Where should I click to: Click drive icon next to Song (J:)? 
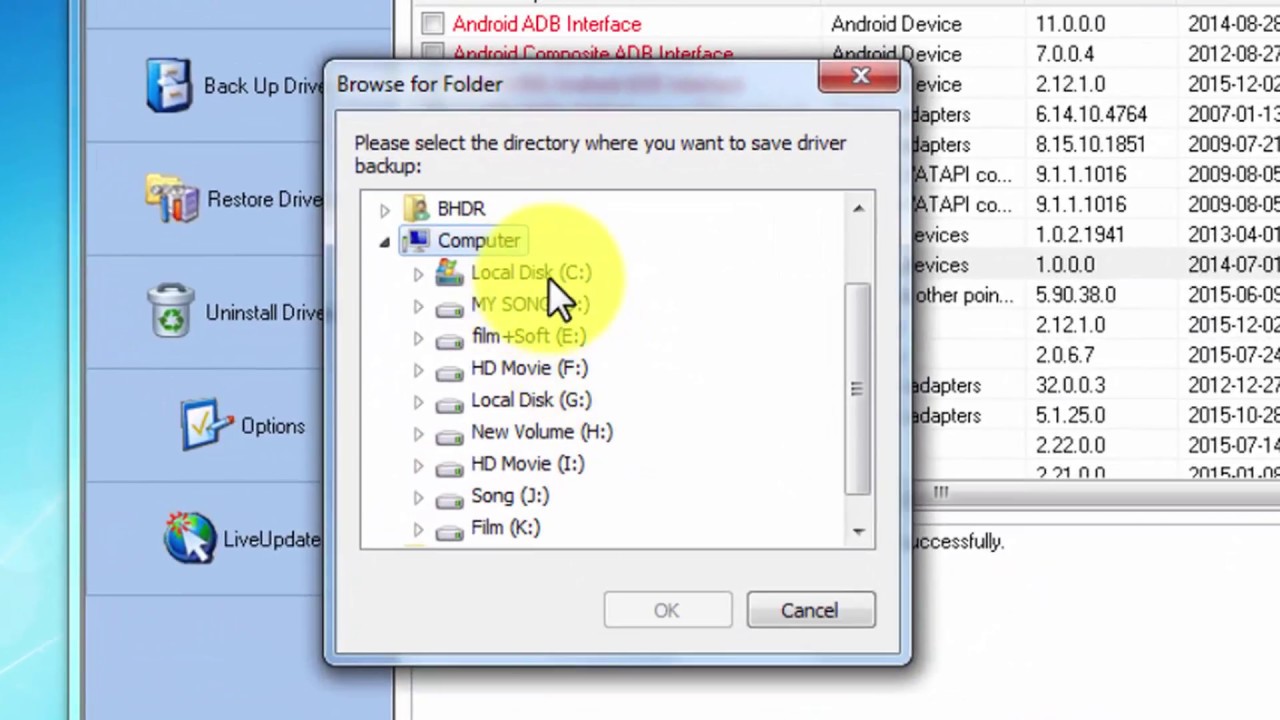pos(449,499)
